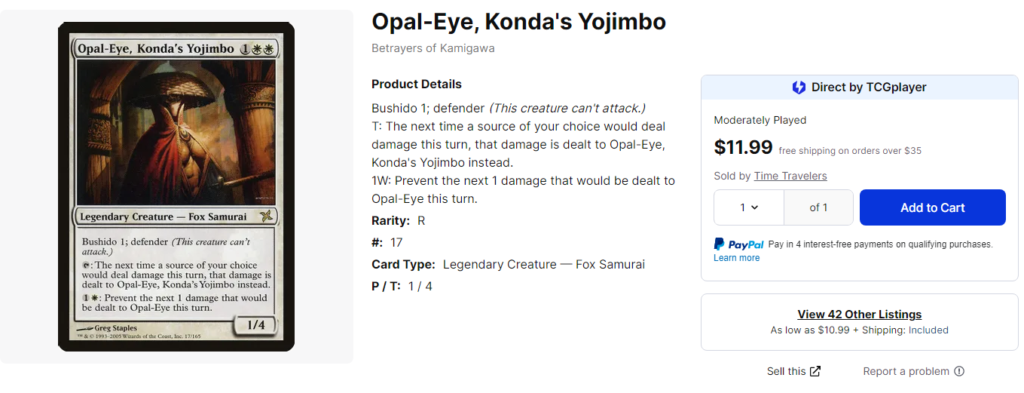Click the set symbol on the card's type line
1024x393 pixels.
click(x=266, y=217)
